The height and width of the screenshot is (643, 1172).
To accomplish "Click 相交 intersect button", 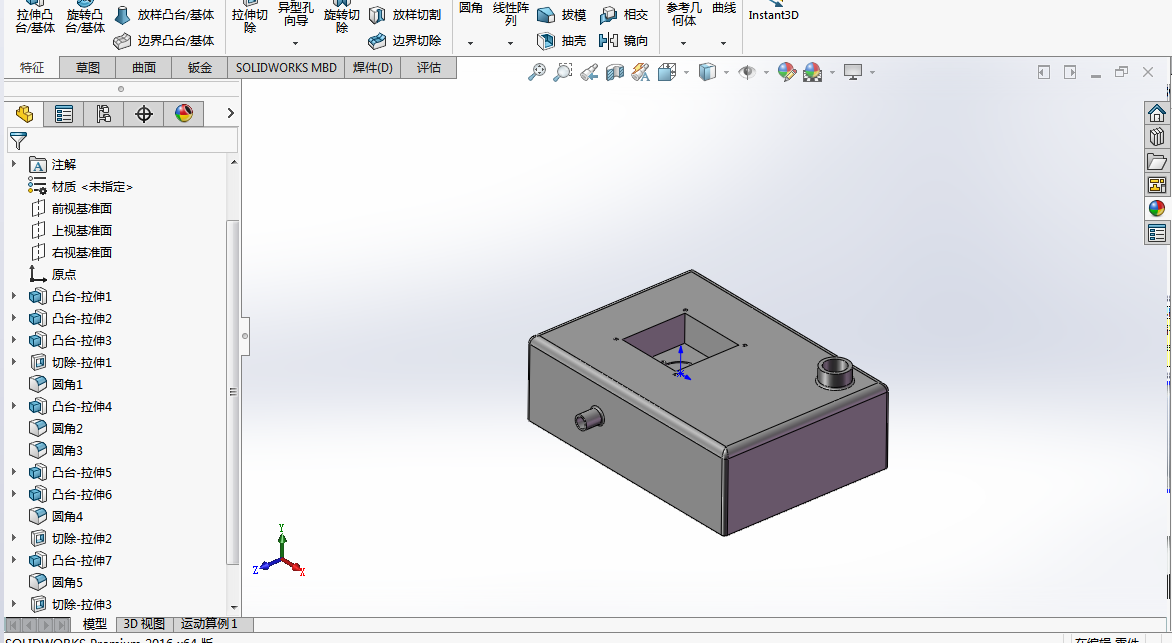I will point(624,15).
